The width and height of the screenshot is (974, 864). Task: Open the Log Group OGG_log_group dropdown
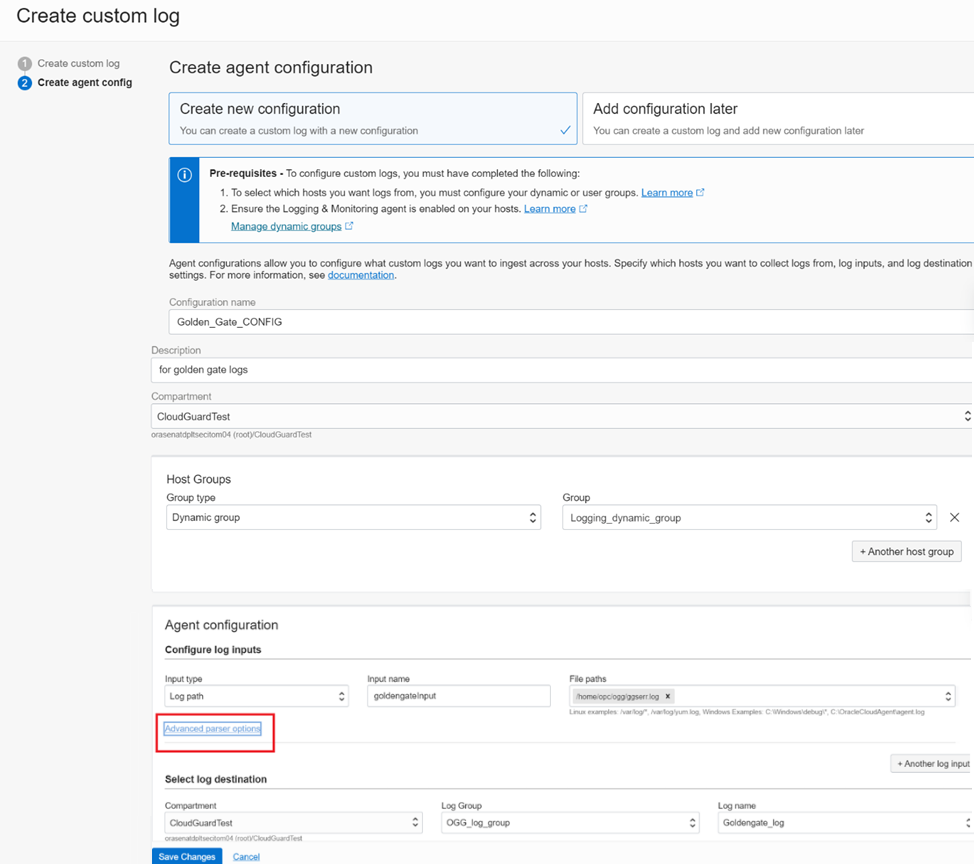pyautogui.click(x=569, y=823)
